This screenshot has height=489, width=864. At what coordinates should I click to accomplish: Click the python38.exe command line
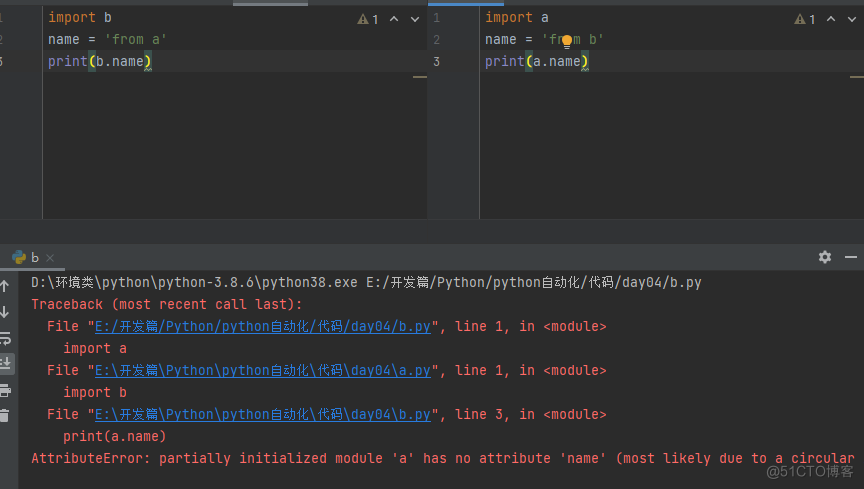[366, 283]
